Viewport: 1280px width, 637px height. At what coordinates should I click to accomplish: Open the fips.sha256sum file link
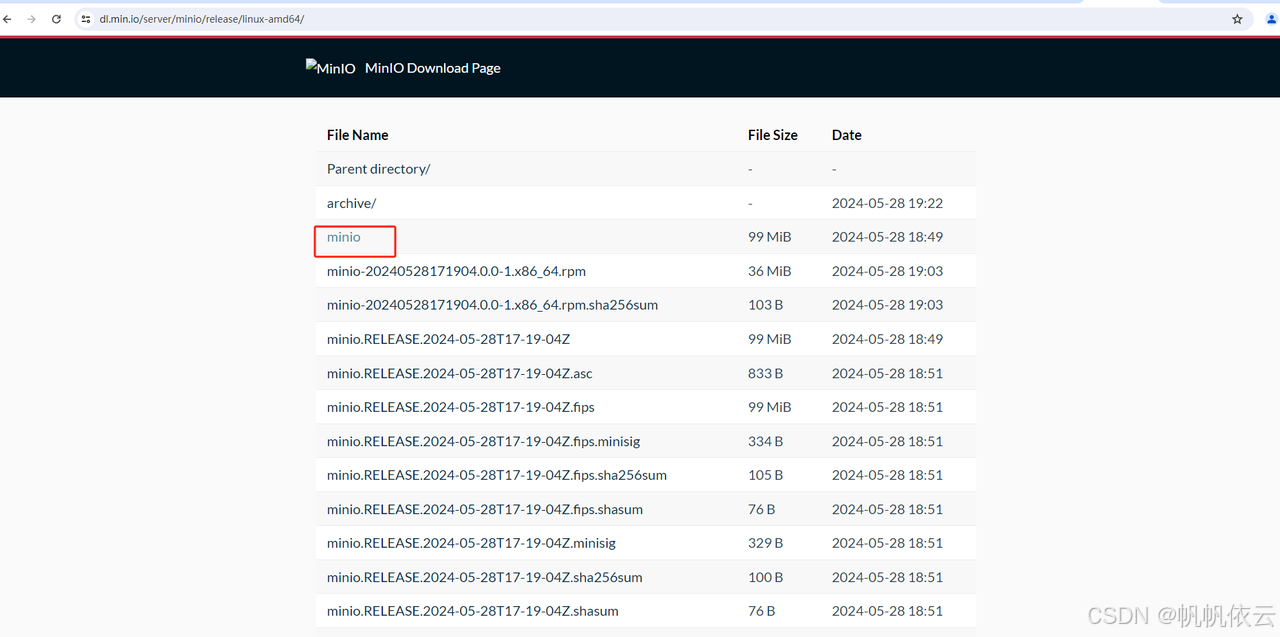(x=497, y=475)
